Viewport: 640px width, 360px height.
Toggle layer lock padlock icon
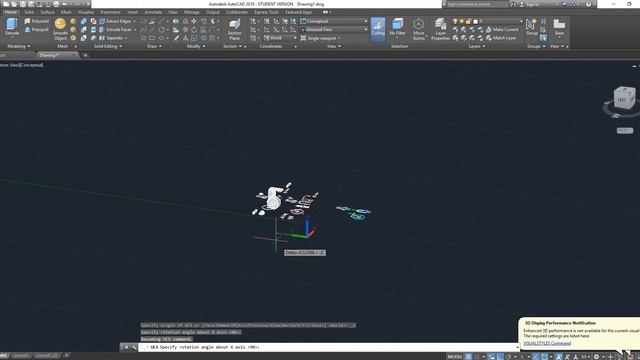pyautogui.click(x=469, y=21)
